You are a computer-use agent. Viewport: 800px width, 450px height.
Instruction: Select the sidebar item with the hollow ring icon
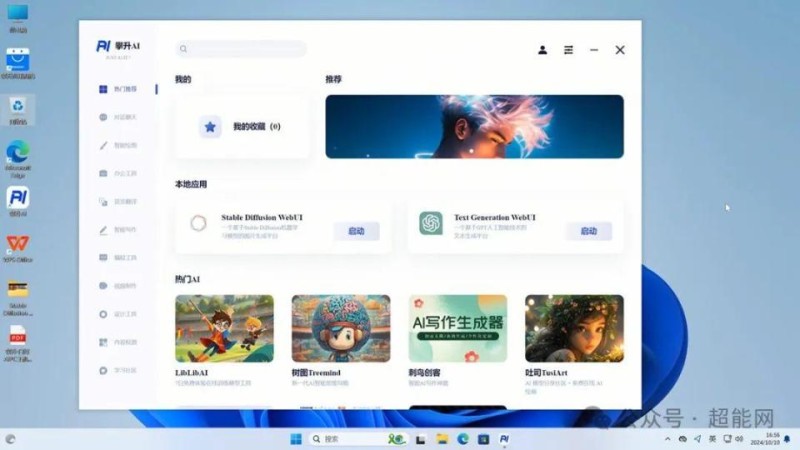(118, 314)
